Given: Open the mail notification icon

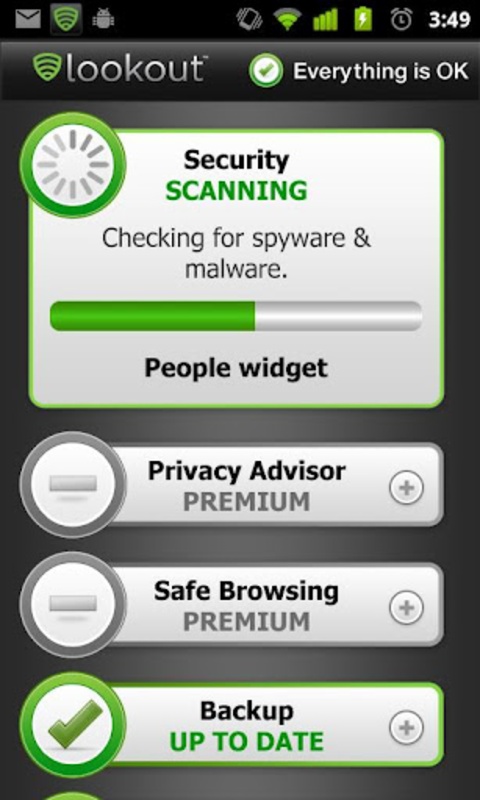Looking at the screenshot, I should click(x=28, y=19).
